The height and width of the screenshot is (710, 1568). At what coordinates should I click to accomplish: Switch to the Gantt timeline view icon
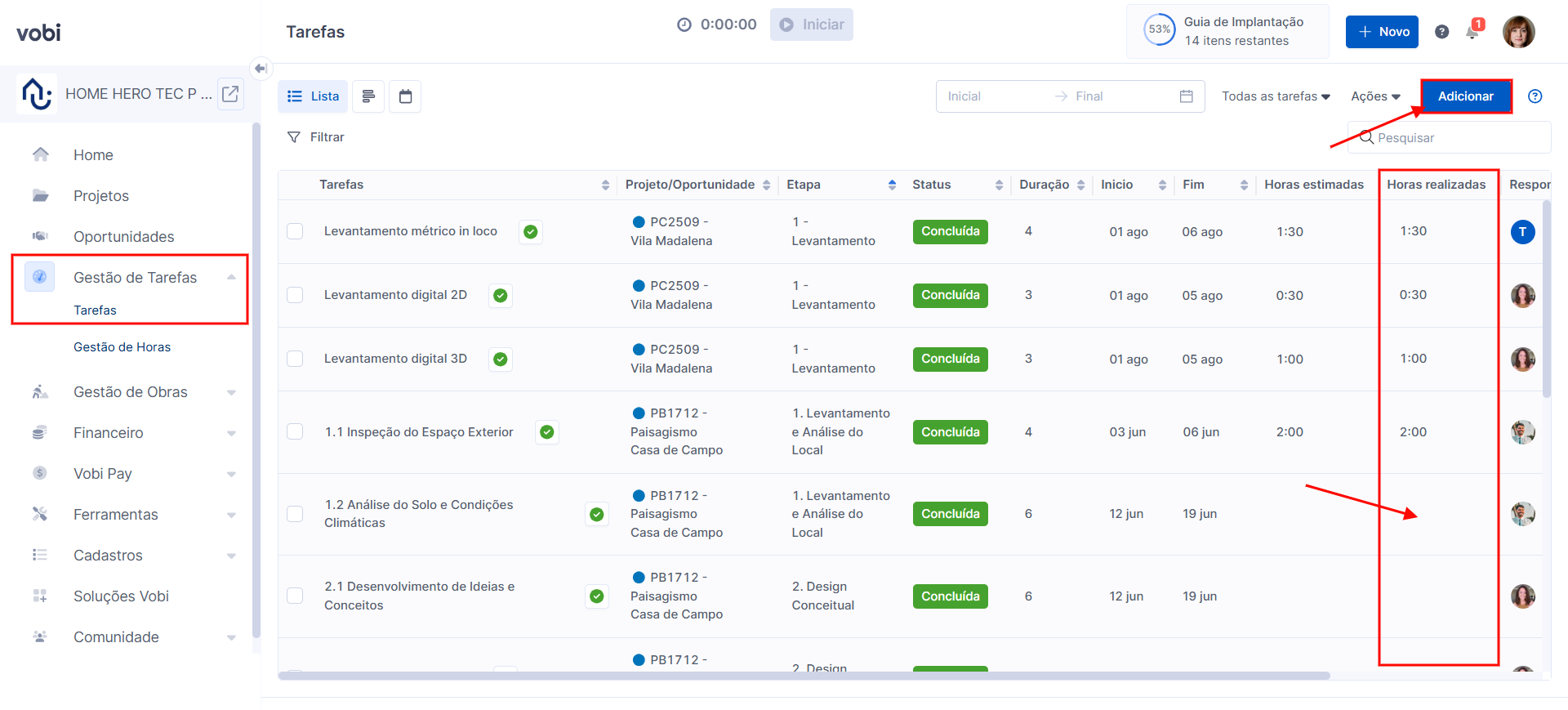[x=368, y=96]
